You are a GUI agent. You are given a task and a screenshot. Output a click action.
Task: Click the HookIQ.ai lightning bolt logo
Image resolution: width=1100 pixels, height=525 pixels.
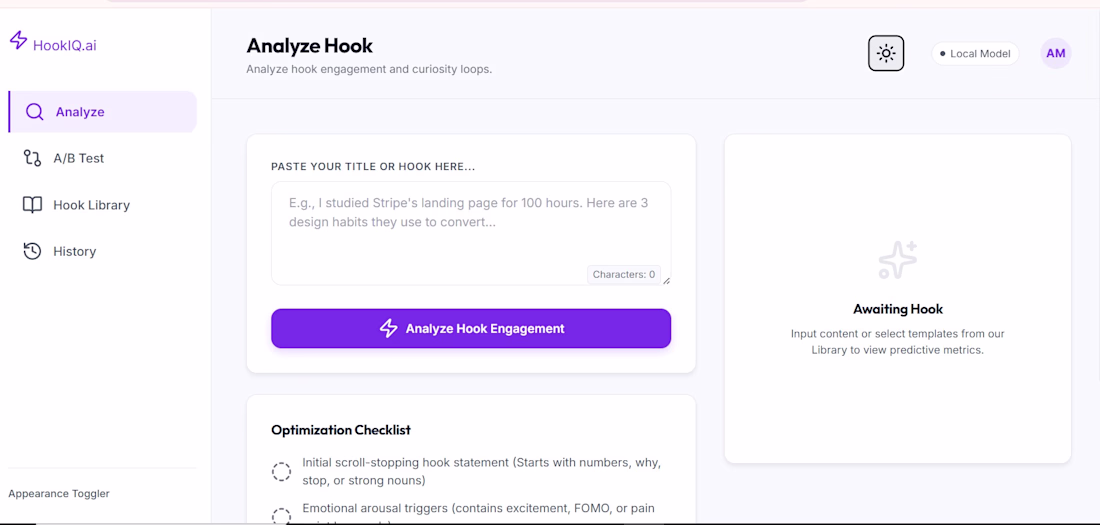(18, 41)
